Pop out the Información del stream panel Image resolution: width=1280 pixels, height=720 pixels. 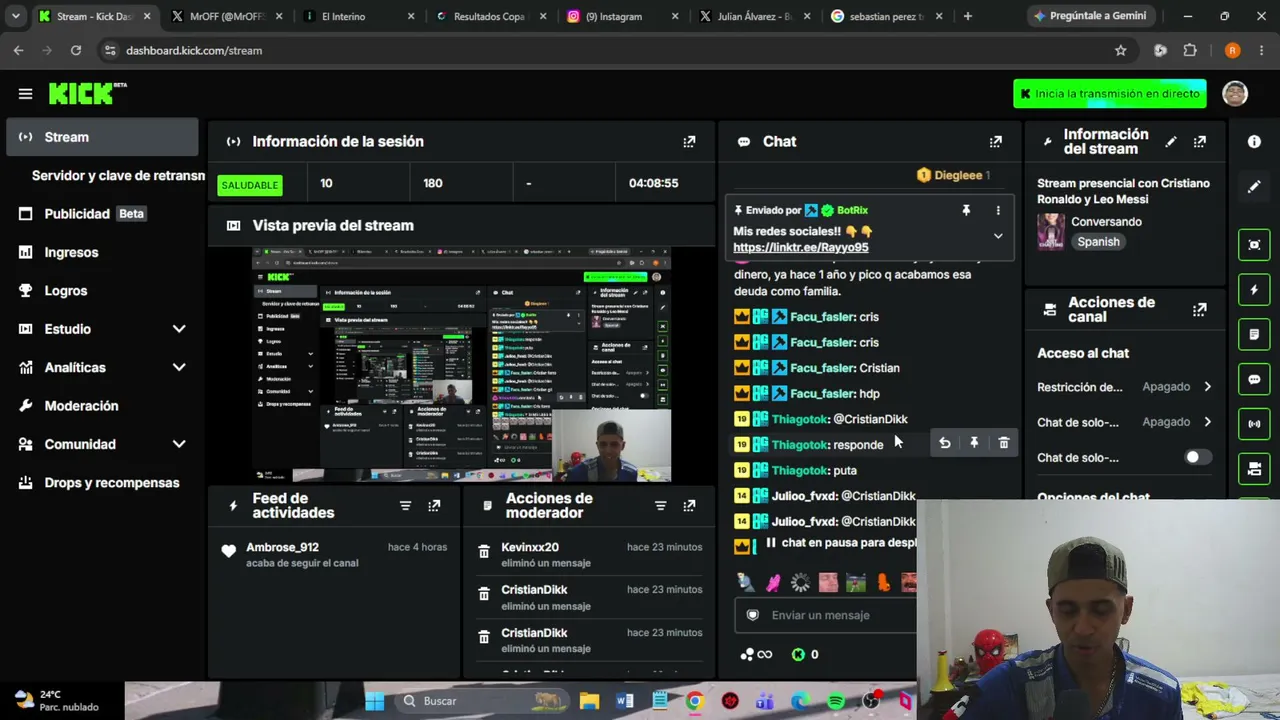(x=1199, y=142)
